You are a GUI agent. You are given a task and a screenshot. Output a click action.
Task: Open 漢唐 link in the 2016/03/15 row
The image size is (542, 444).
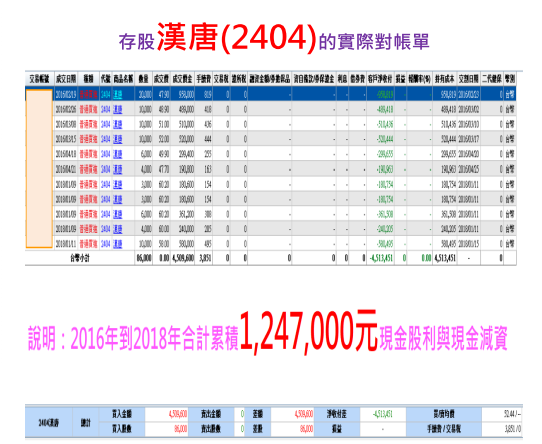point(118,139)
